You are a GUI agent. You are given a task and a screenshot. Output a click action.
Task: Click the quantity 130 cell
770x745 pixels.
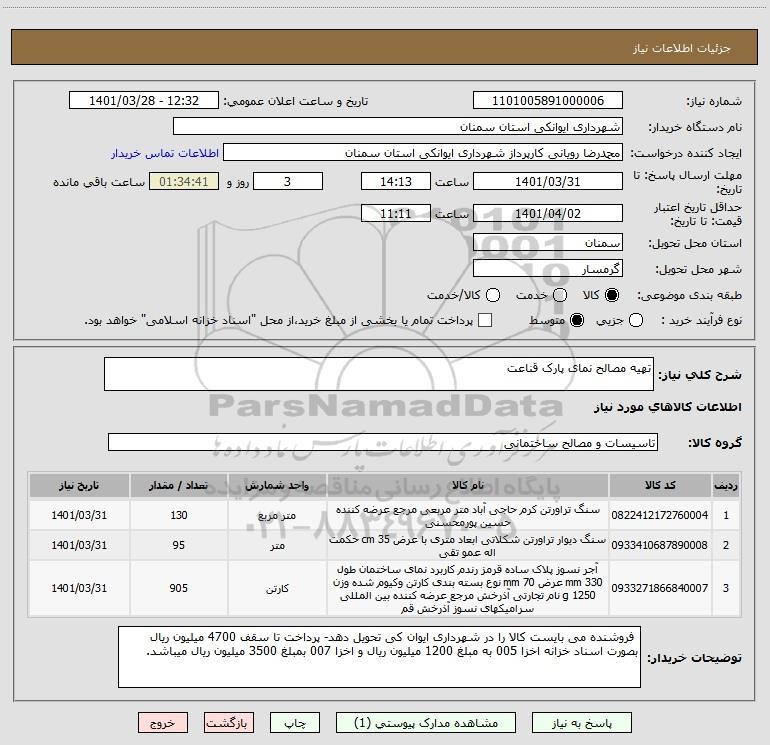179,515
